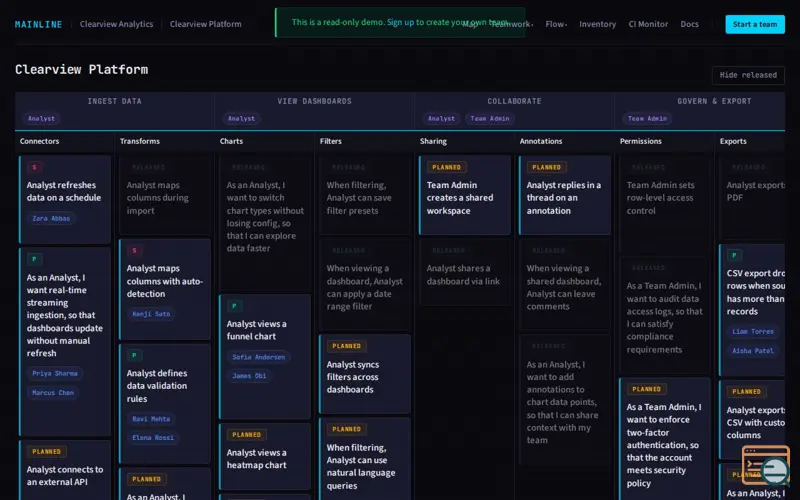Open 'add annotations to chart data points' card
This screenshot has width=800, height=500.
[564, 399]
